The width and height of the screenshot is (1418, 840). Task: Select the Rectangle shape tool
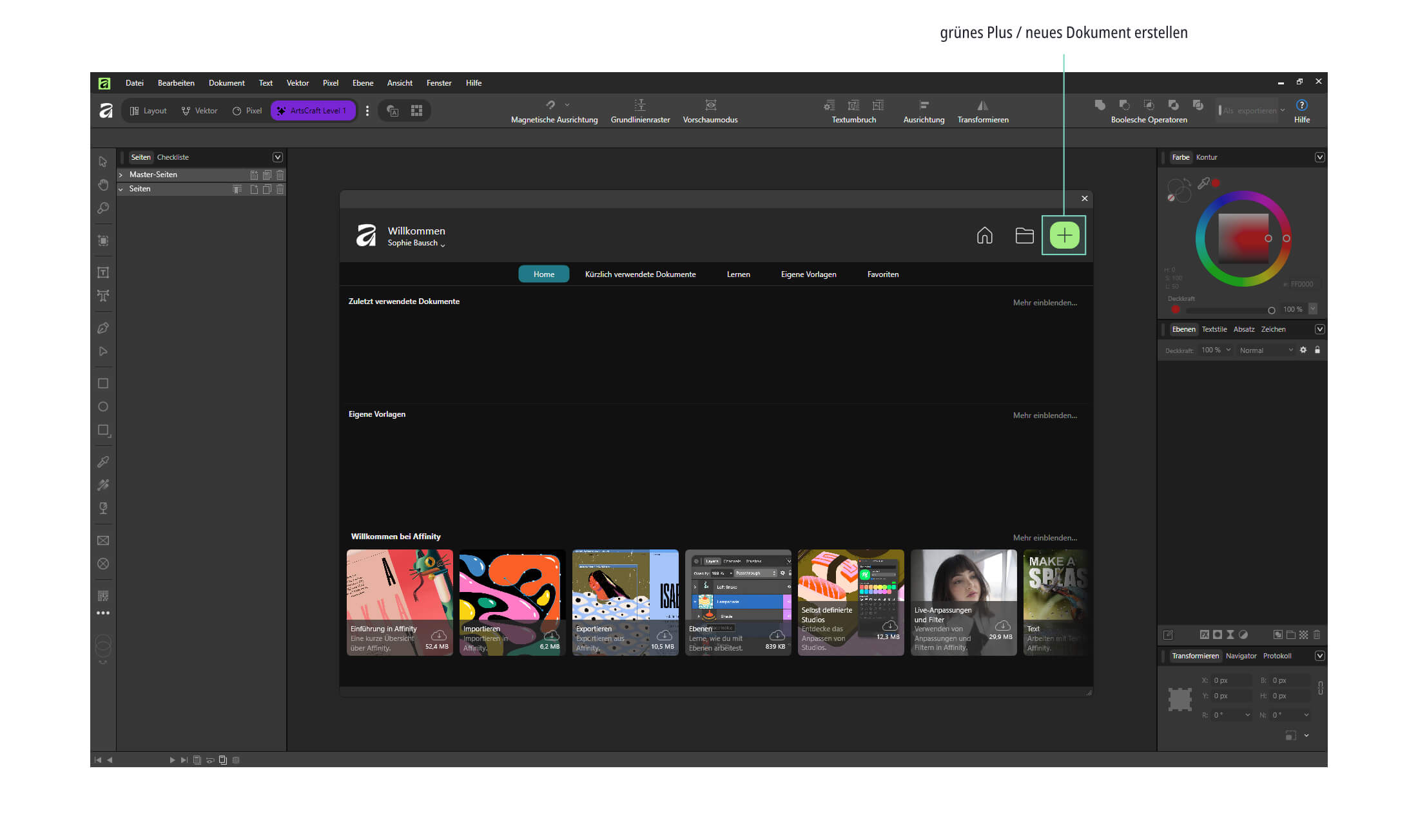(103, 383)
